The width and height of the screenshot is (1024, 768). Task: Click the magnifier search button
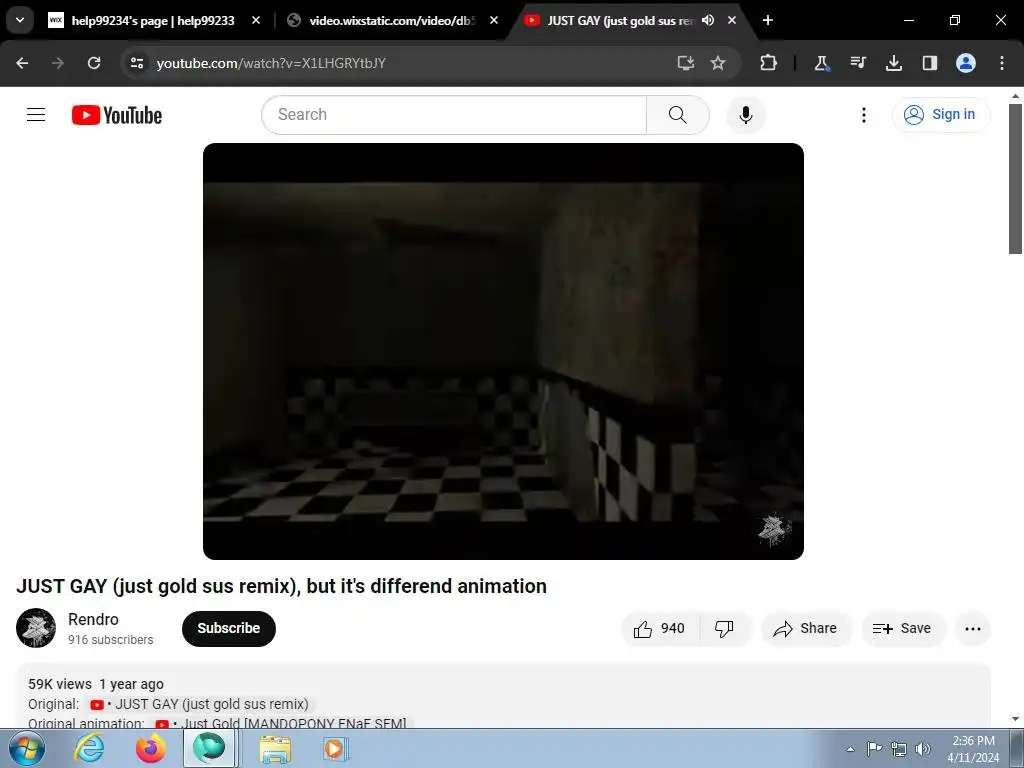[x=678, y=115]
